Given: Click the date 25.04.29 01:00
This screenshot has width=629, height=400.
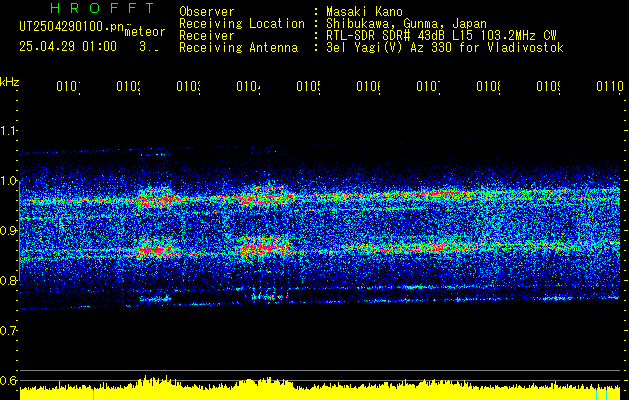Looking at the screenshot, I should pyautogui.click(x=68, y=47).
